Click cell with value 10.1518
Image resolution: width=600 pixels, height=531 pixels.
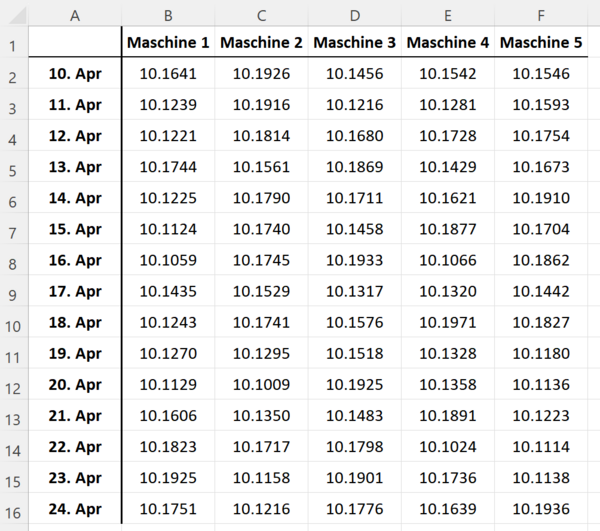[355, 353]
